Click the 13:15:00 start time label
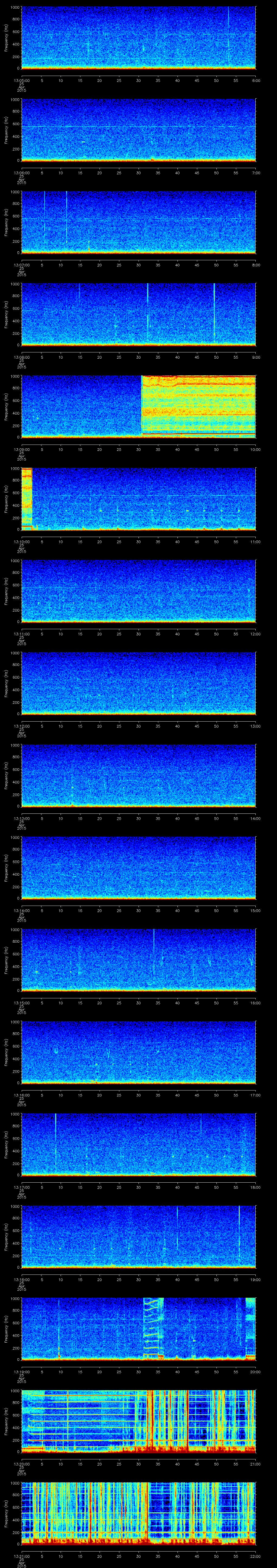Screen dimensions: 277x1568 click(x=21, y=1003)
